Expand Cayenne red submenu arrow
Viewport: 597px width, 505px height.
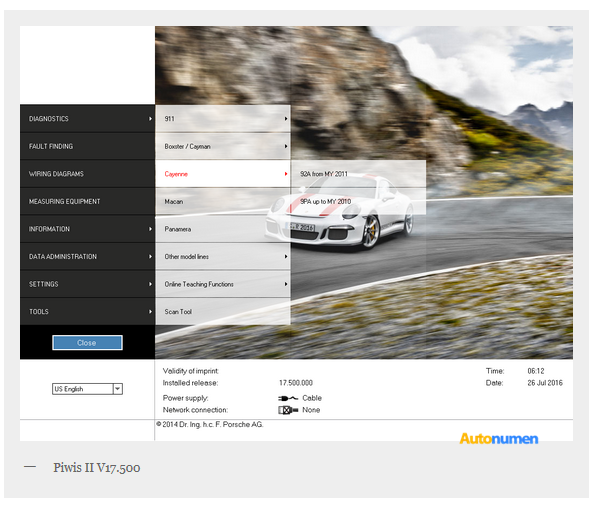click(286, 174)
